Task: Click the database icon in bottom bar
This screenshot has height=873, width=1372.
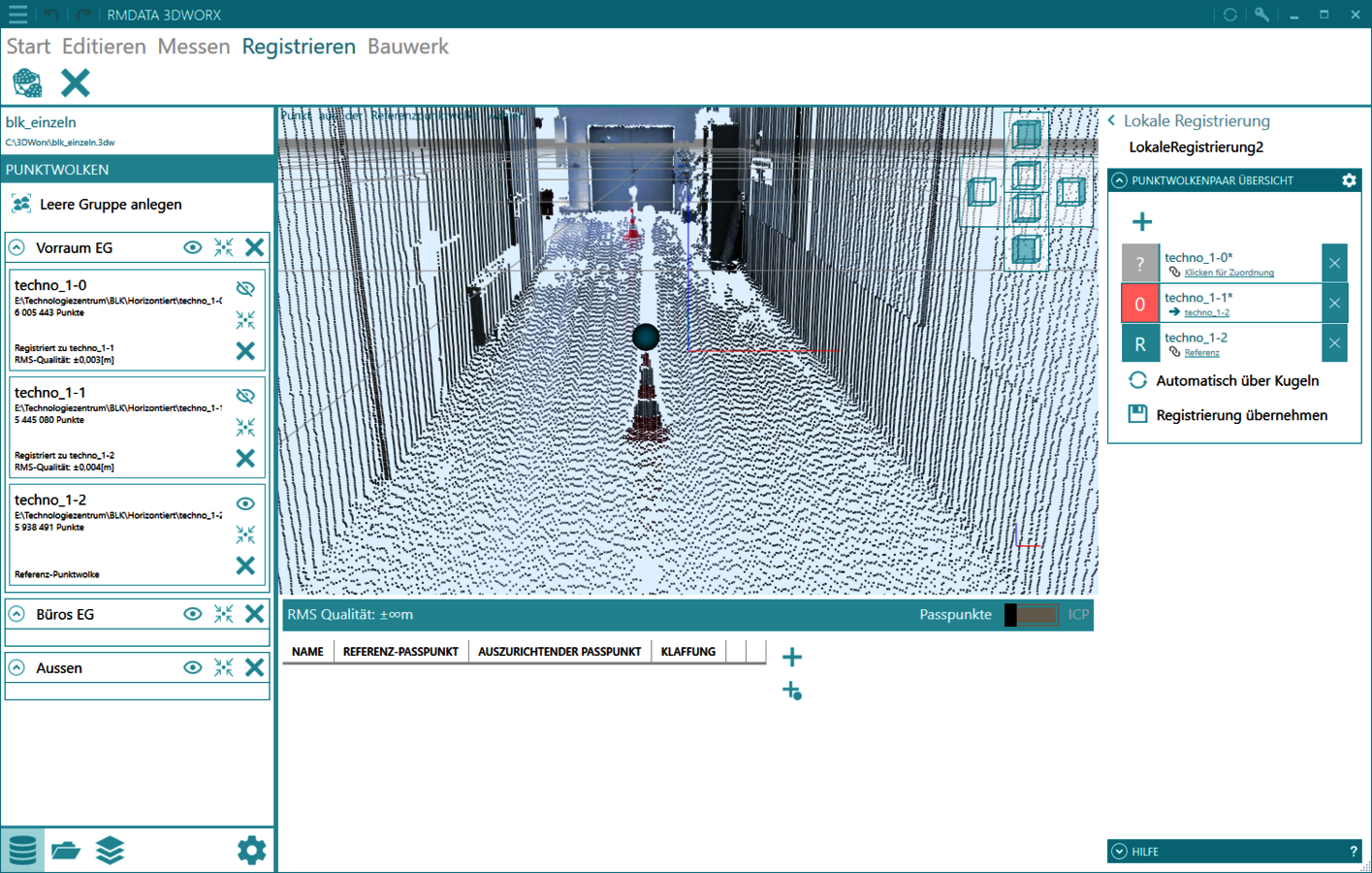Action: (x=22, y=851)
